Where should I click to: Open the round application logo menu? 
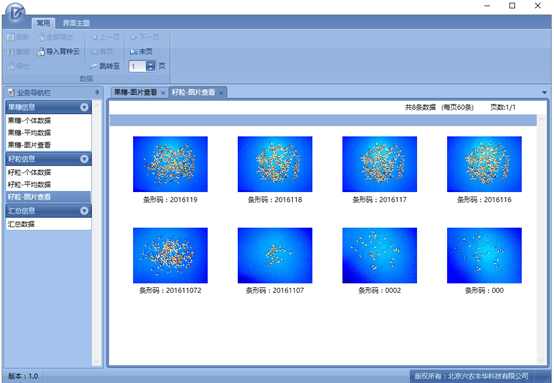coord(15,13)
